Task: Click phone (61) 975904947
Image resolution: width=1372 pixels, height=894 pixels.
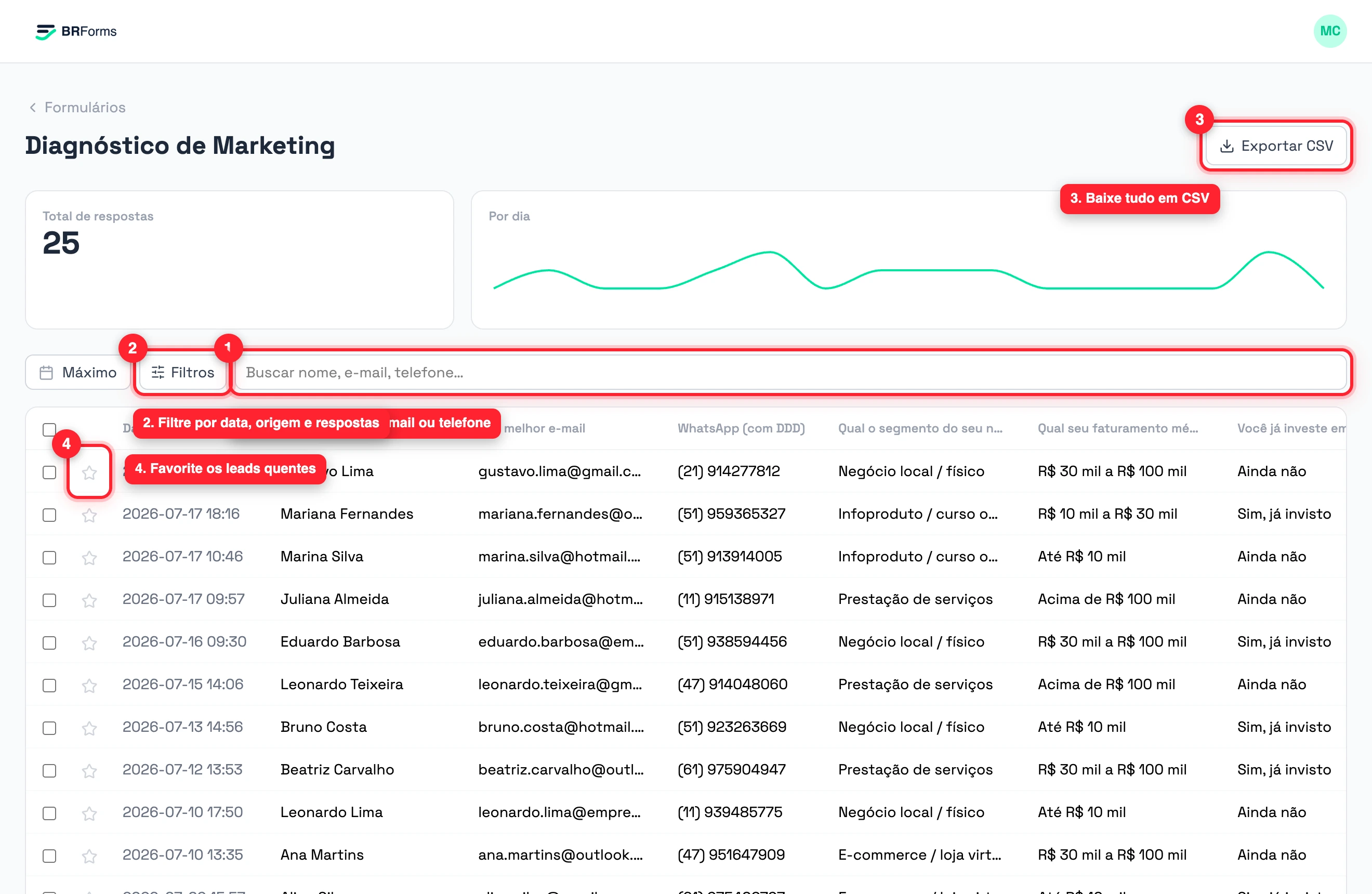Action: pos(732,769)
